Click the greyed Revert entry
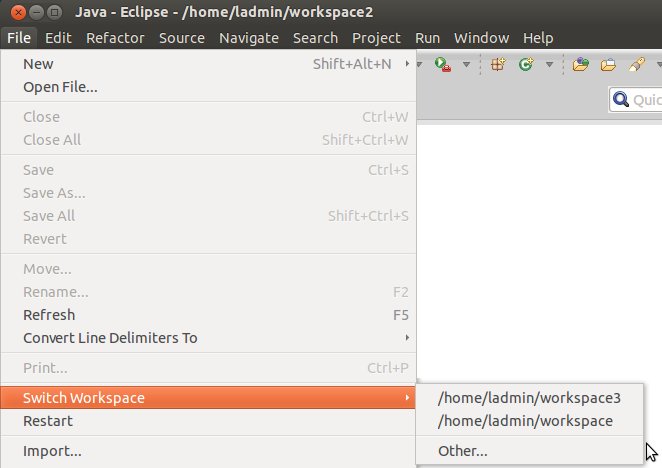Image resolution: width=662 pixels, height=468 pixels. coord(208,239)
